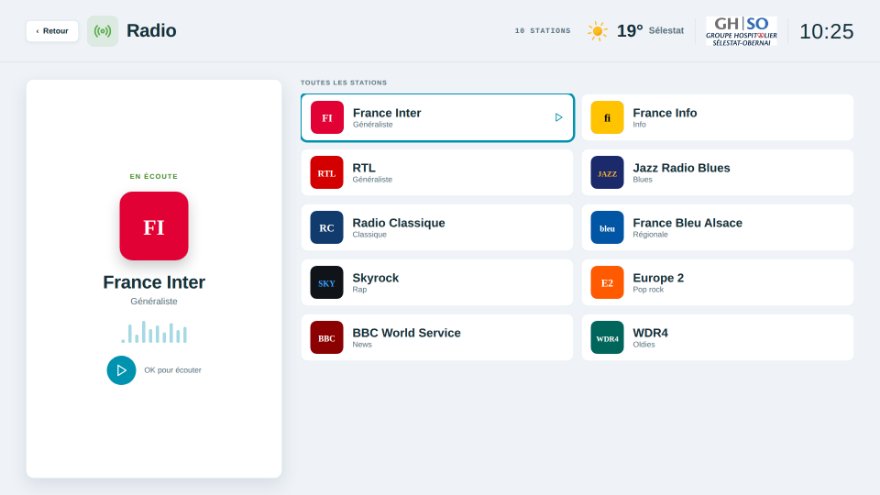Click the Oldies genre under WDR4
880x495 pixels.
point(644,345)
